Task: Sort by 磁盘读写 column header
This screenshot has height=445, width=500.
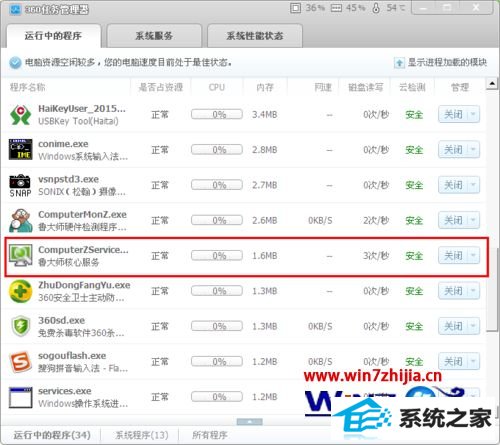Action: (x=366, y=87)
